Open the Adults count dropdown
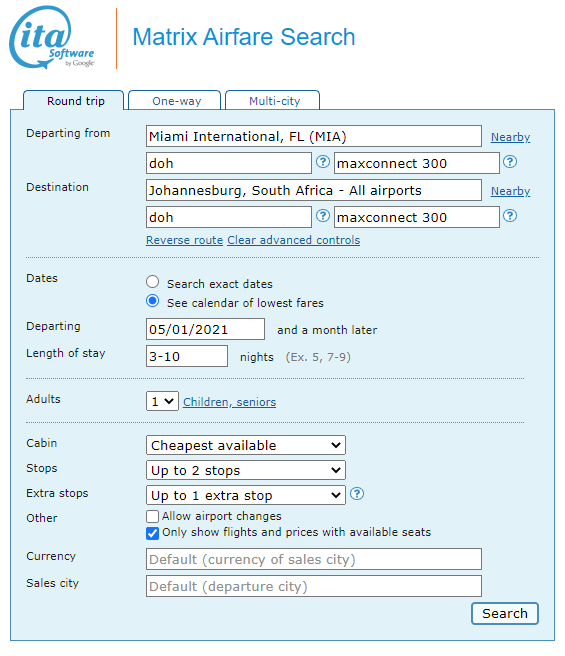 (162, 401)
